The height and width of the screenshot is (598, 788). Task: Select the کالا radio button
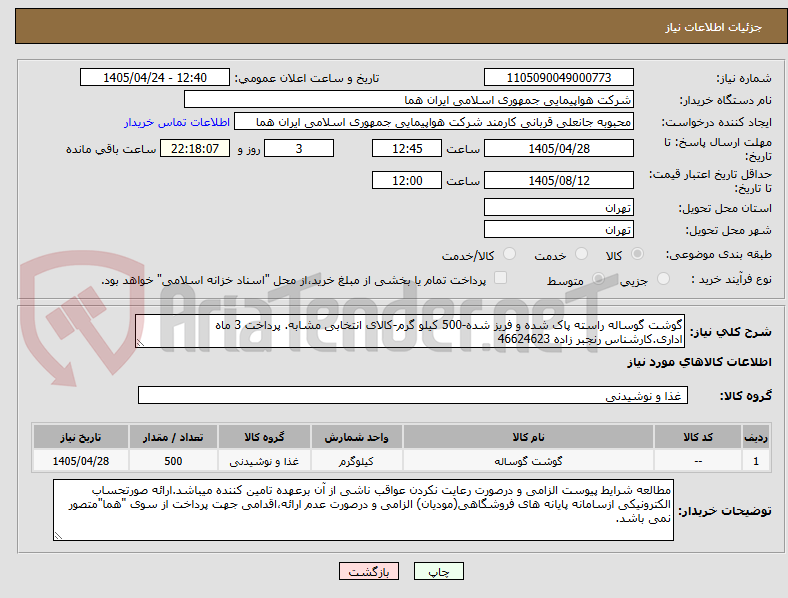[637, 254]
